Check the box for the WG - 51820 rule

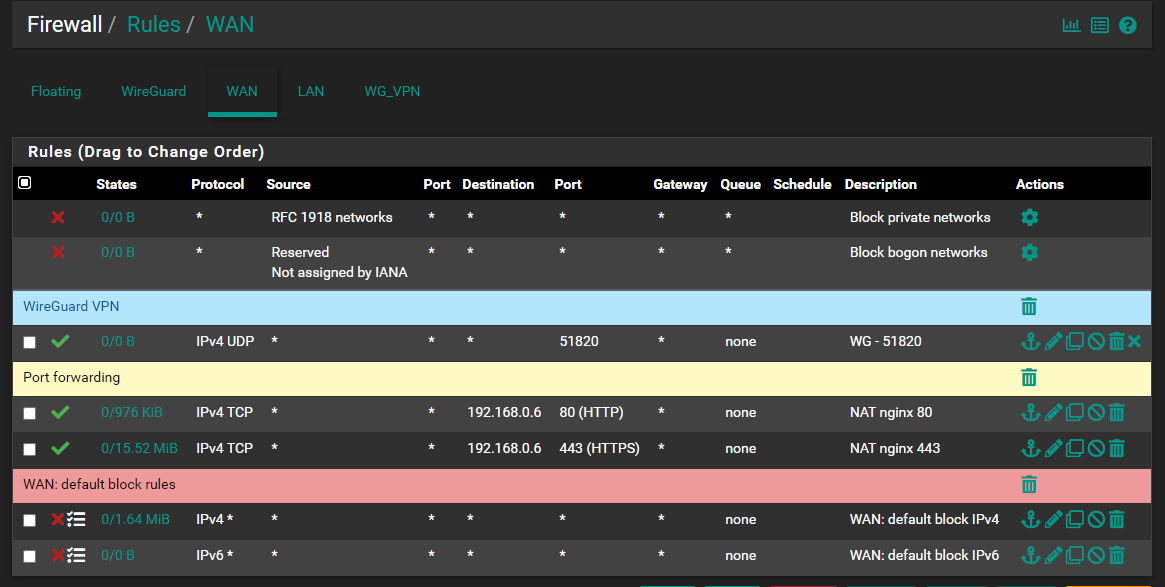[x=30, y=342]
